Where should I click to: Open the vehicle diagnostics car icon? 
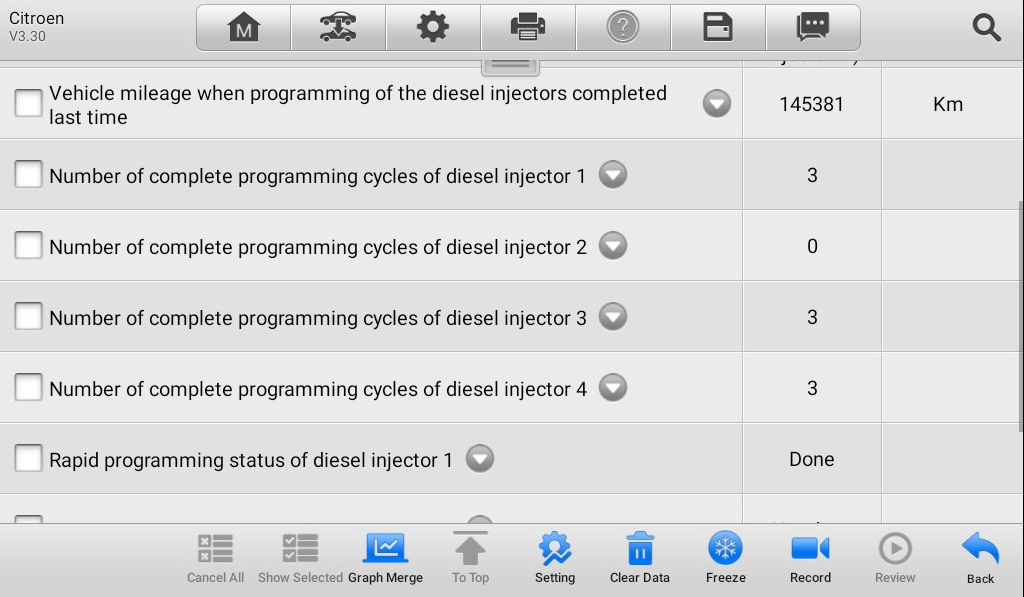pyautogui.click(x=338, y=27)
